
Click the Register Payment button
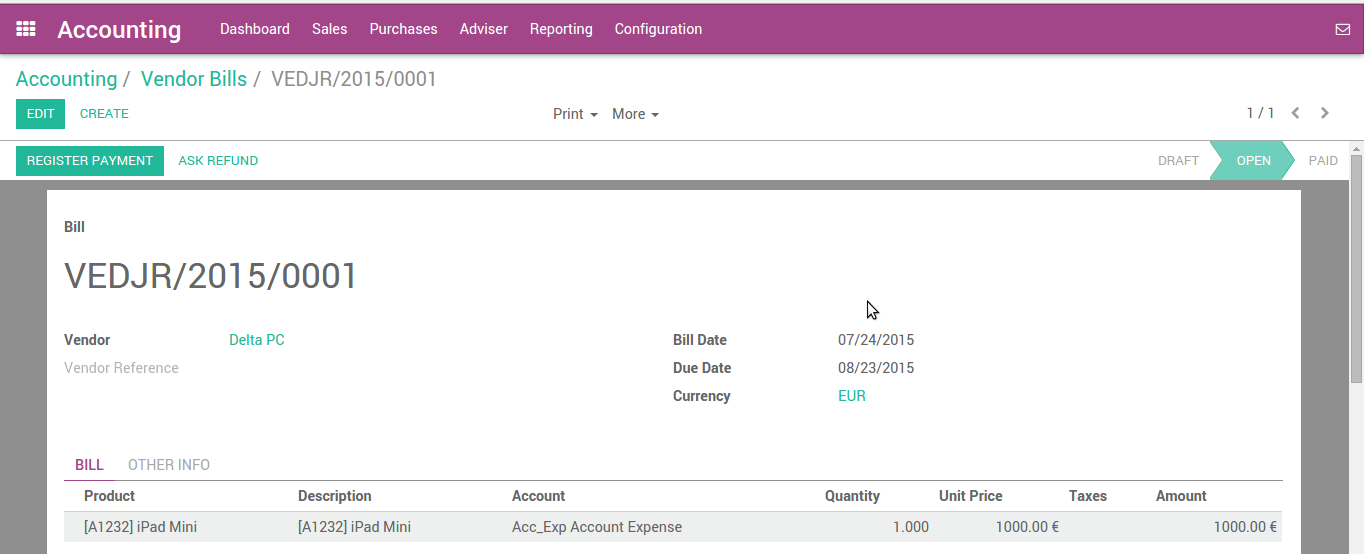[90, 161]
